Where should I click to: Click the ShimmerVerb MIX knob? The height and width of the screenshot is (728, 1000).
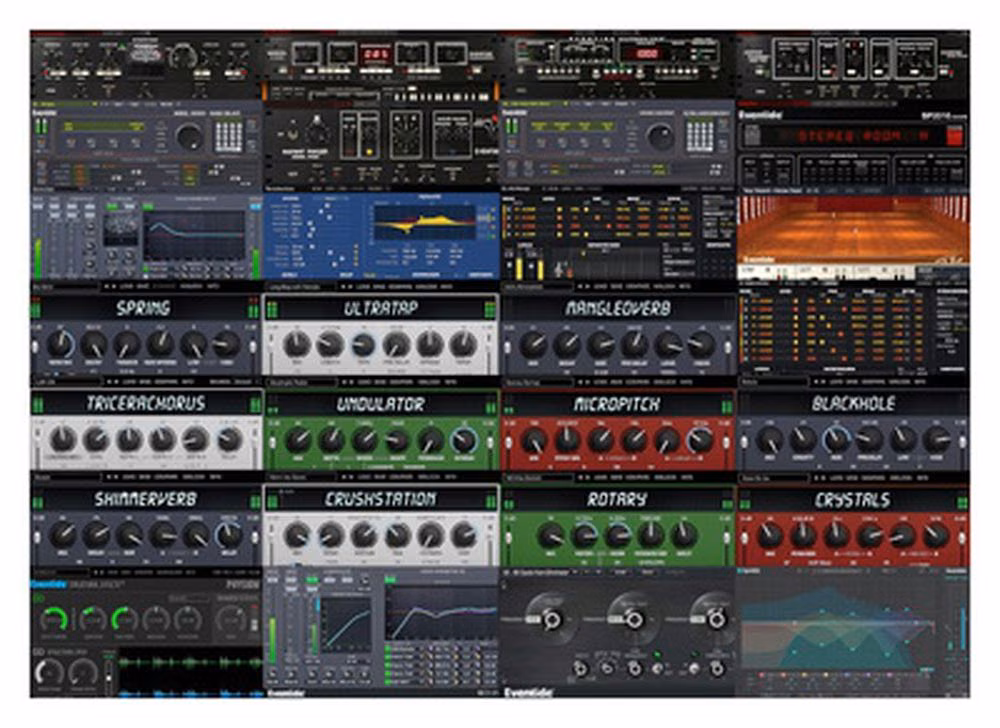tap(63, 535)
